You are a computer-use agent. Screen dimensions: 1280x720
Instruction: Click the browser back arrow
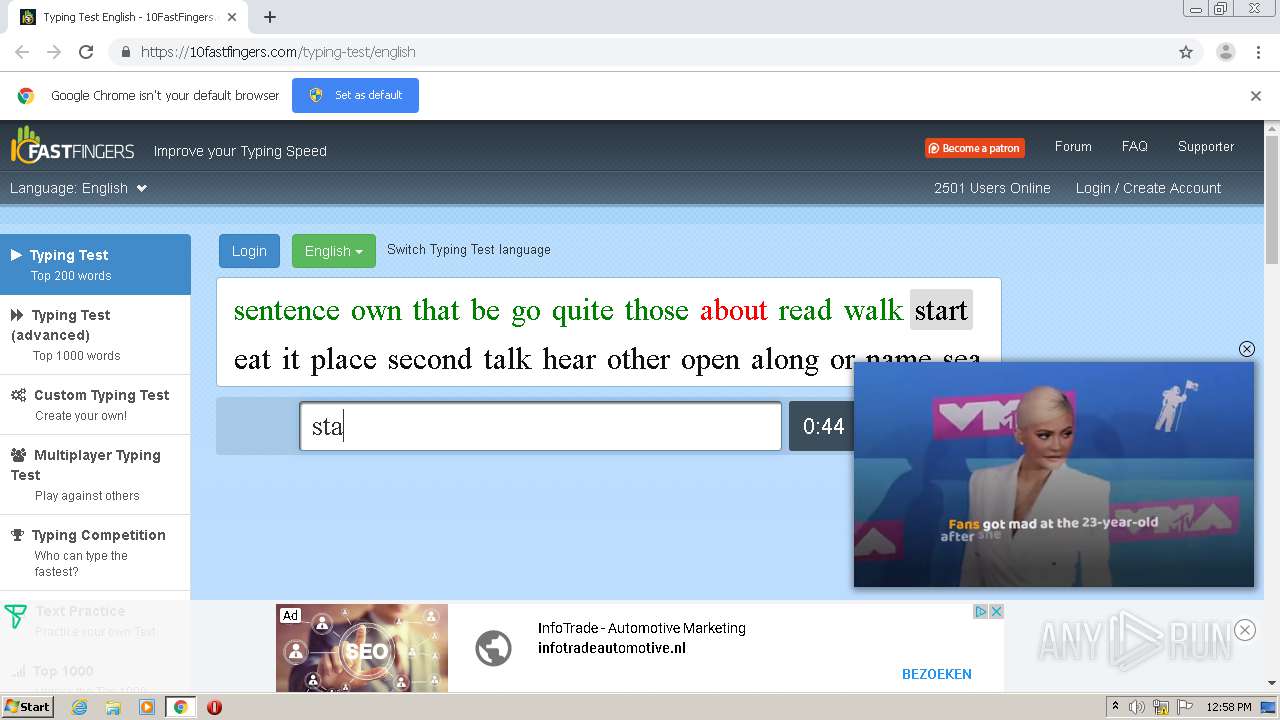coord(22,52)
